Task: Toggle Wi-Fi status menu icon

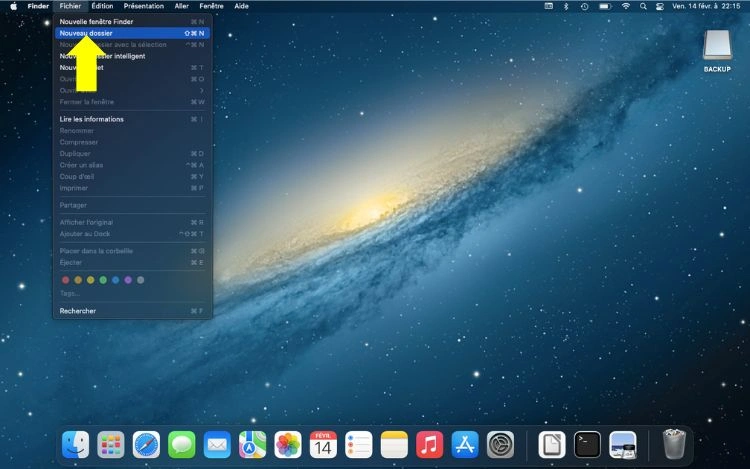Action: pos(626,6)
